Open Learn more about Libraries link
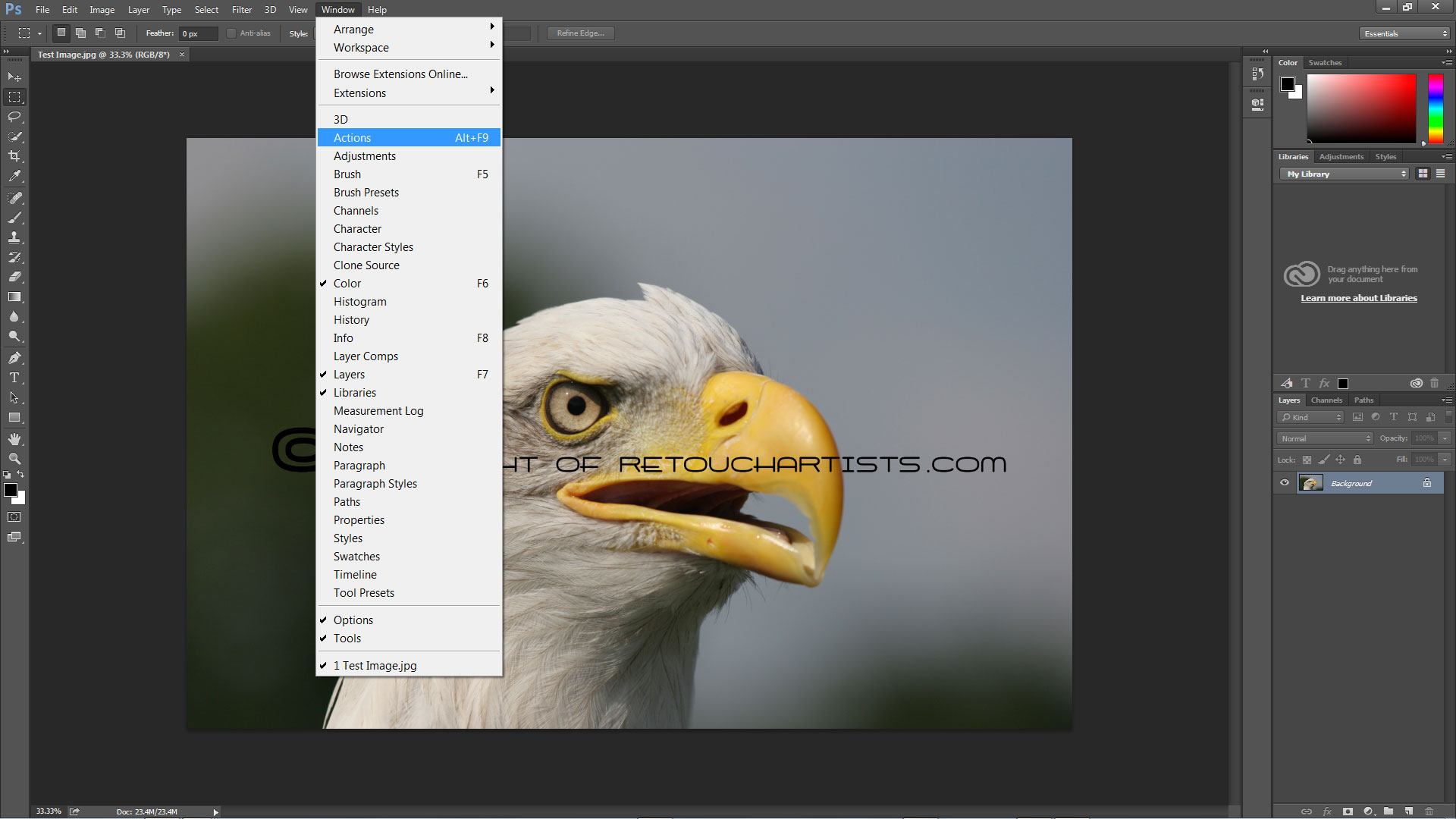Image resolution: width=1456 pixels, height=819 pixels. [1359, 298]
